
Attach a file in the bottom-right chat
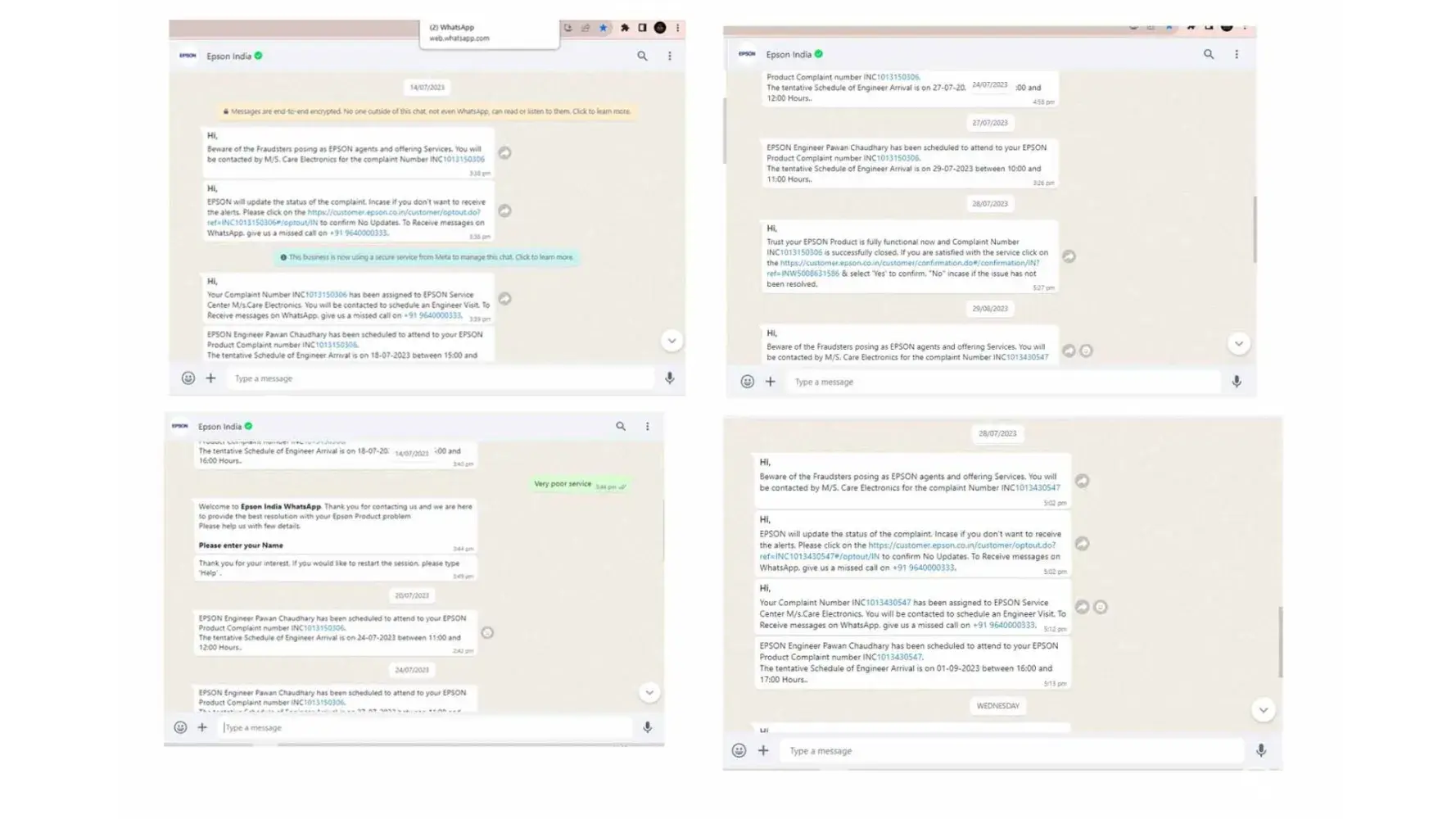coord(763,750)
